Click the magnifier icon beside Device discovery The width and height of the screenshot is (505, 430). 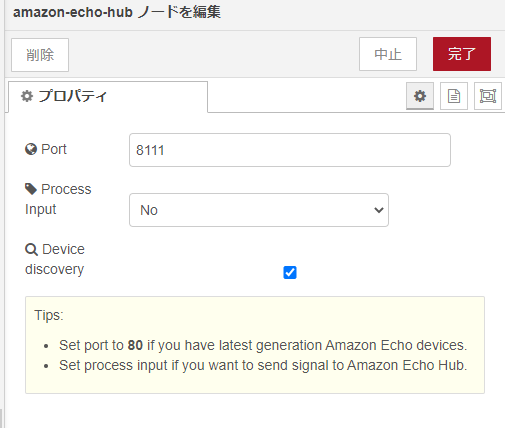(31, 249)
